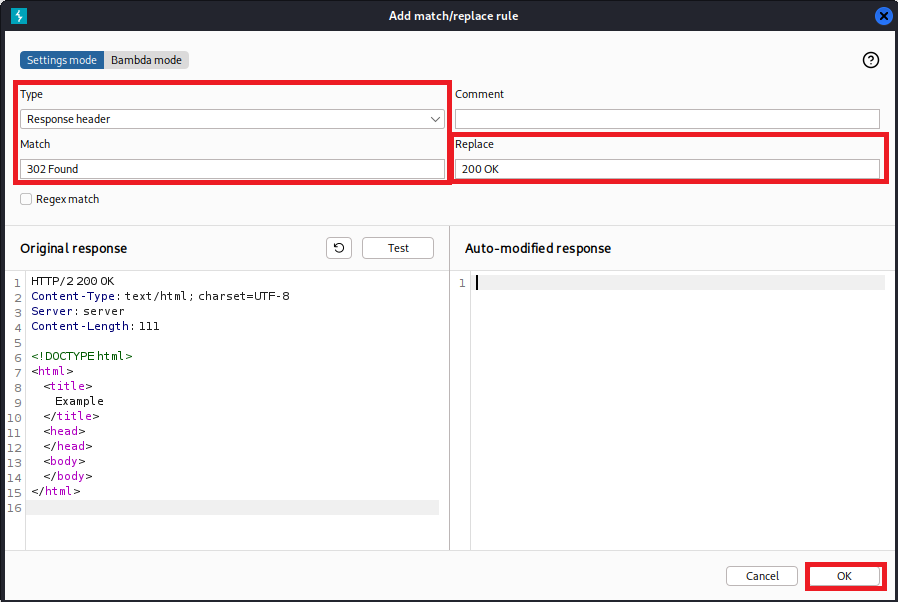
Task: Switch to Bambda mode tab
Action: 146,60
